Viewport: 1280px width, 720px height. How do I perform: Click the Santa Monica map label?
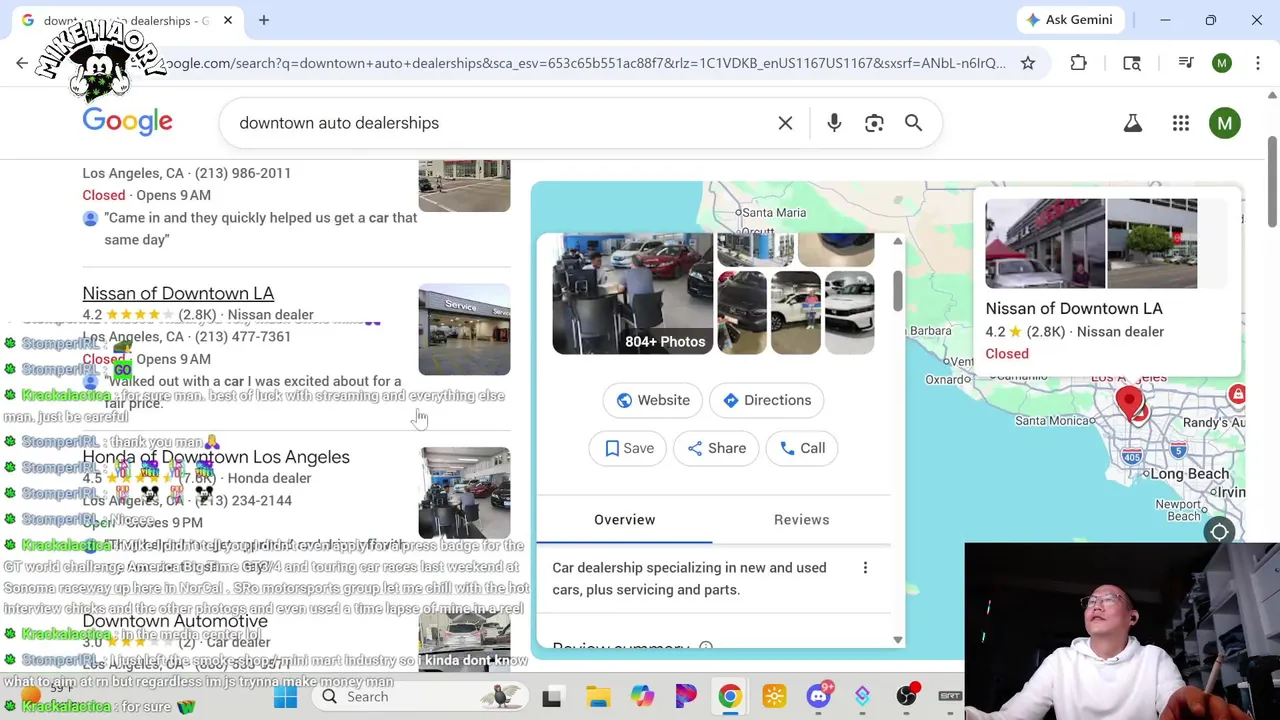[1054, 421]
